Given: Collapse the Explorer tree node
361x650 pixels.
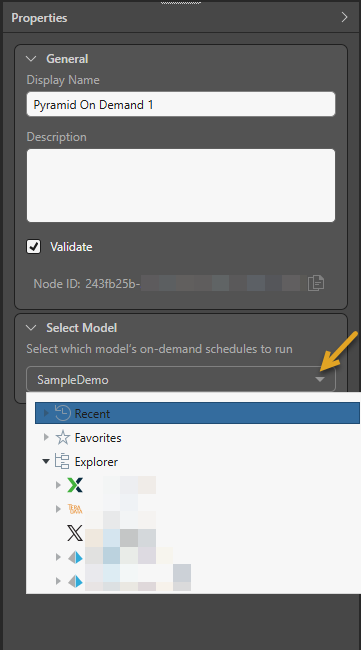Looking at the screenshot, I should (x=46, y=461).
